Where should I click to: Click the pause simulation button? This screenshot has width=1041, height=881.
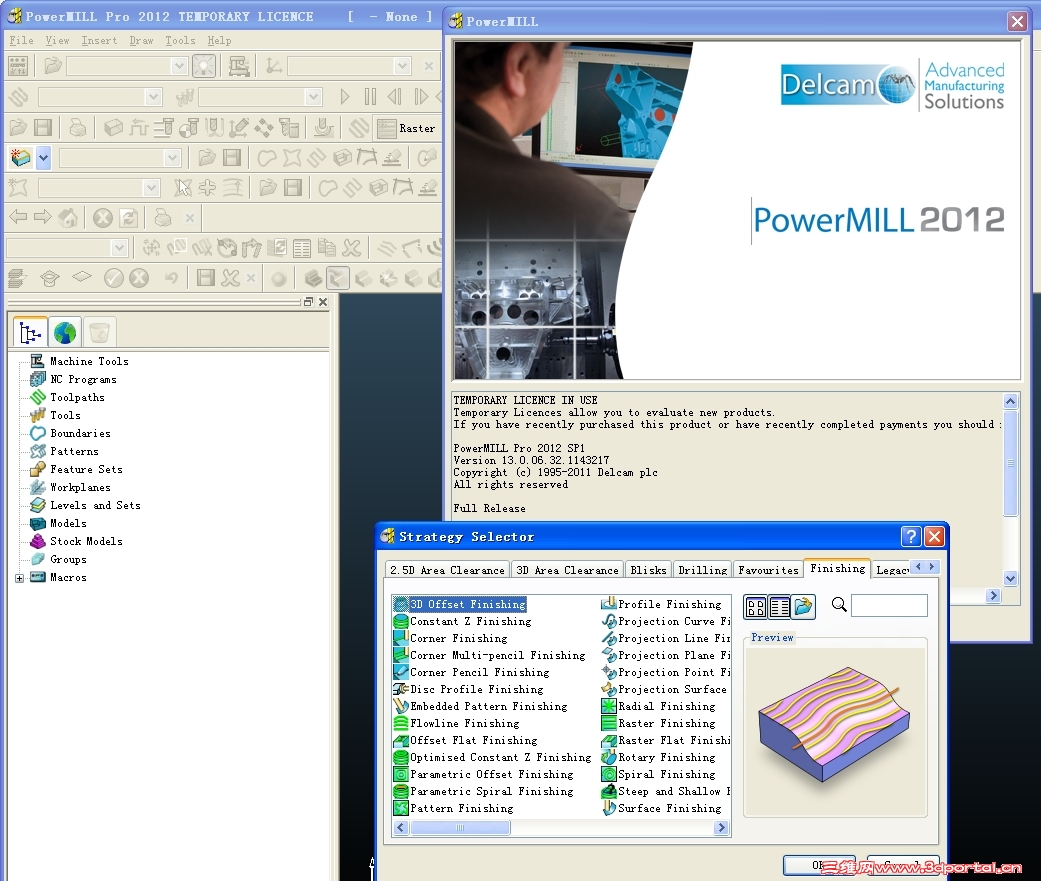(x=370, y=97)
